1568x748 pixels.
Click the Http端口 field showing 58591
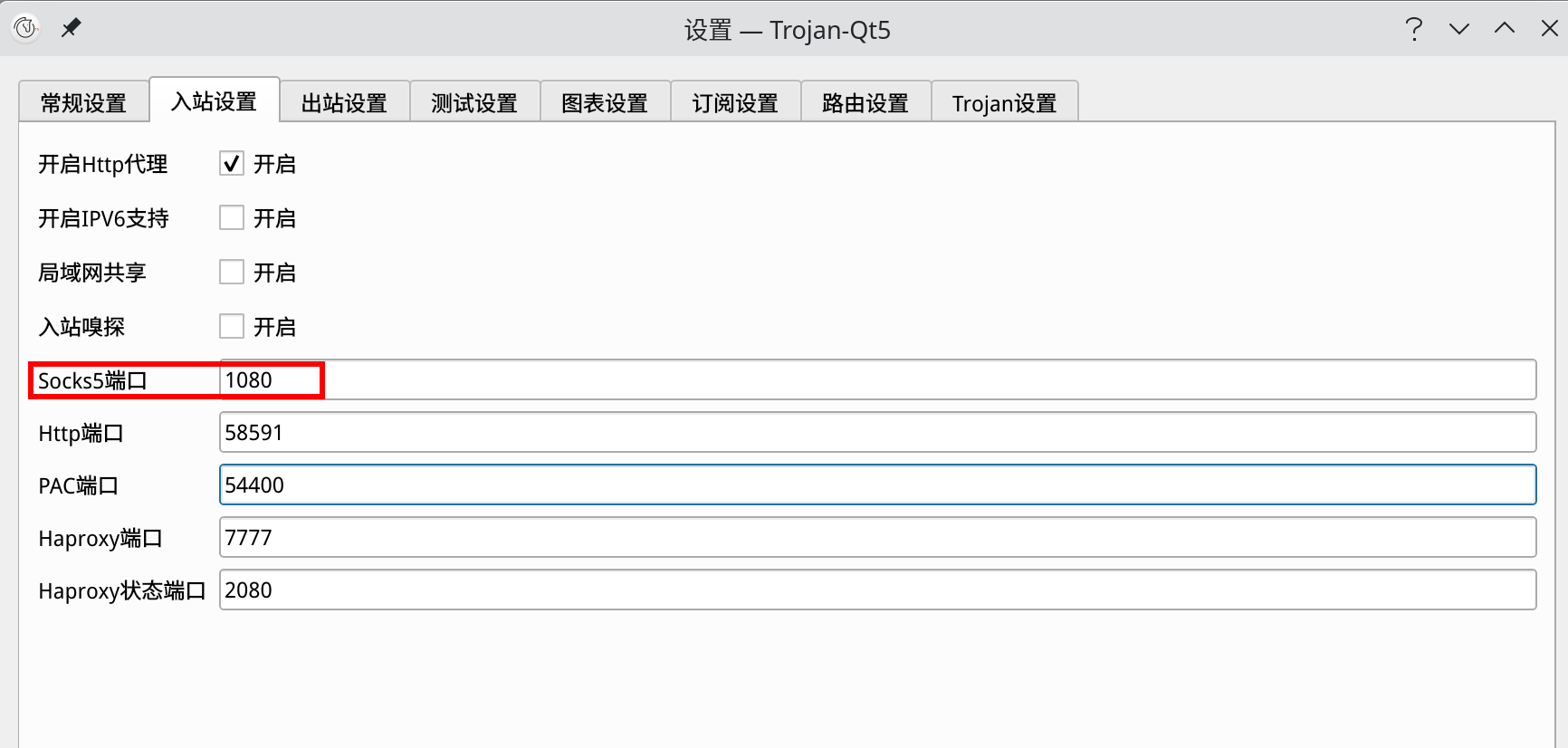(877, 433)
